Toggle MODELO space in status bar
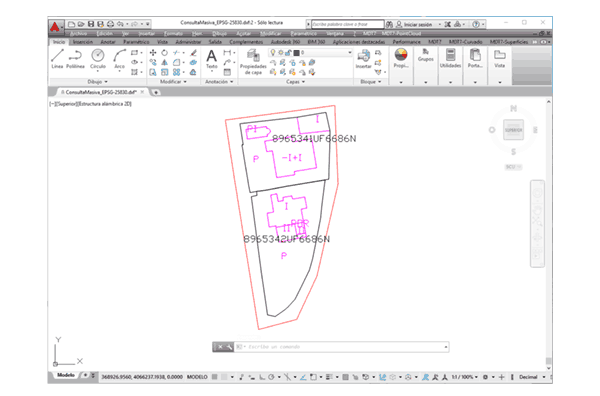This screenshot has width=600, height=396. (197, 377)
